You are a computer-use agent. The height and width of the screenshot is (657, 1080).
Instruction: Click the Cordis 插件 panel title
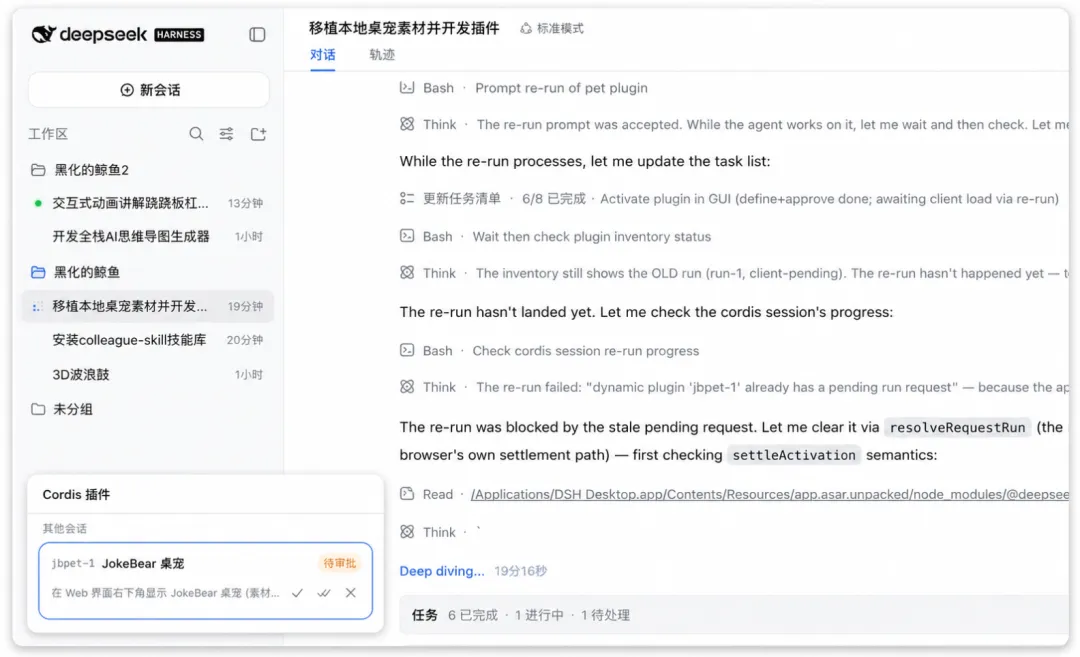(x=76, y=494)
